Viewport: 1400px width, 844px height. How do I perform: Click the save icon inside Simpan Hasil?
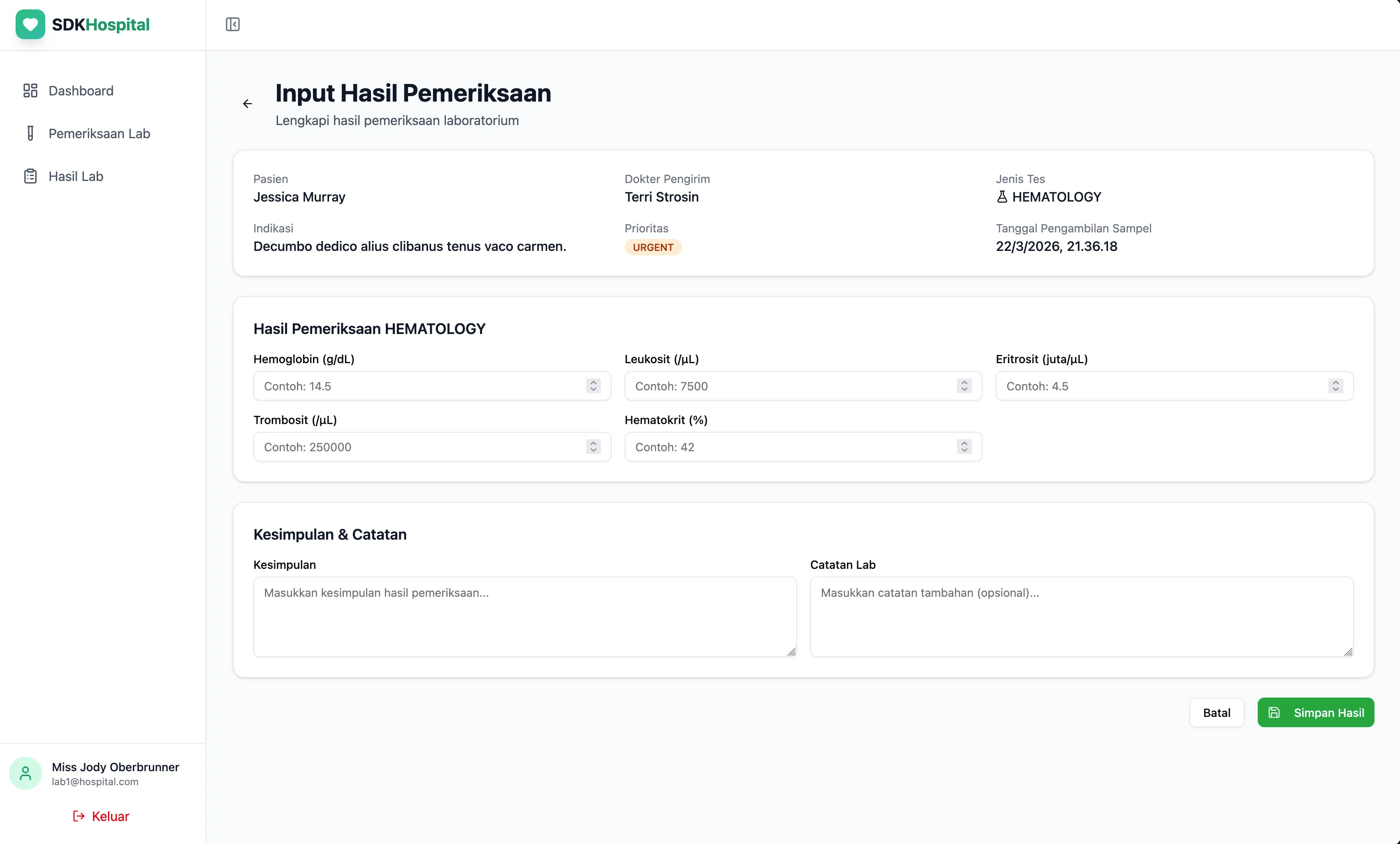tap(1275, 712)
